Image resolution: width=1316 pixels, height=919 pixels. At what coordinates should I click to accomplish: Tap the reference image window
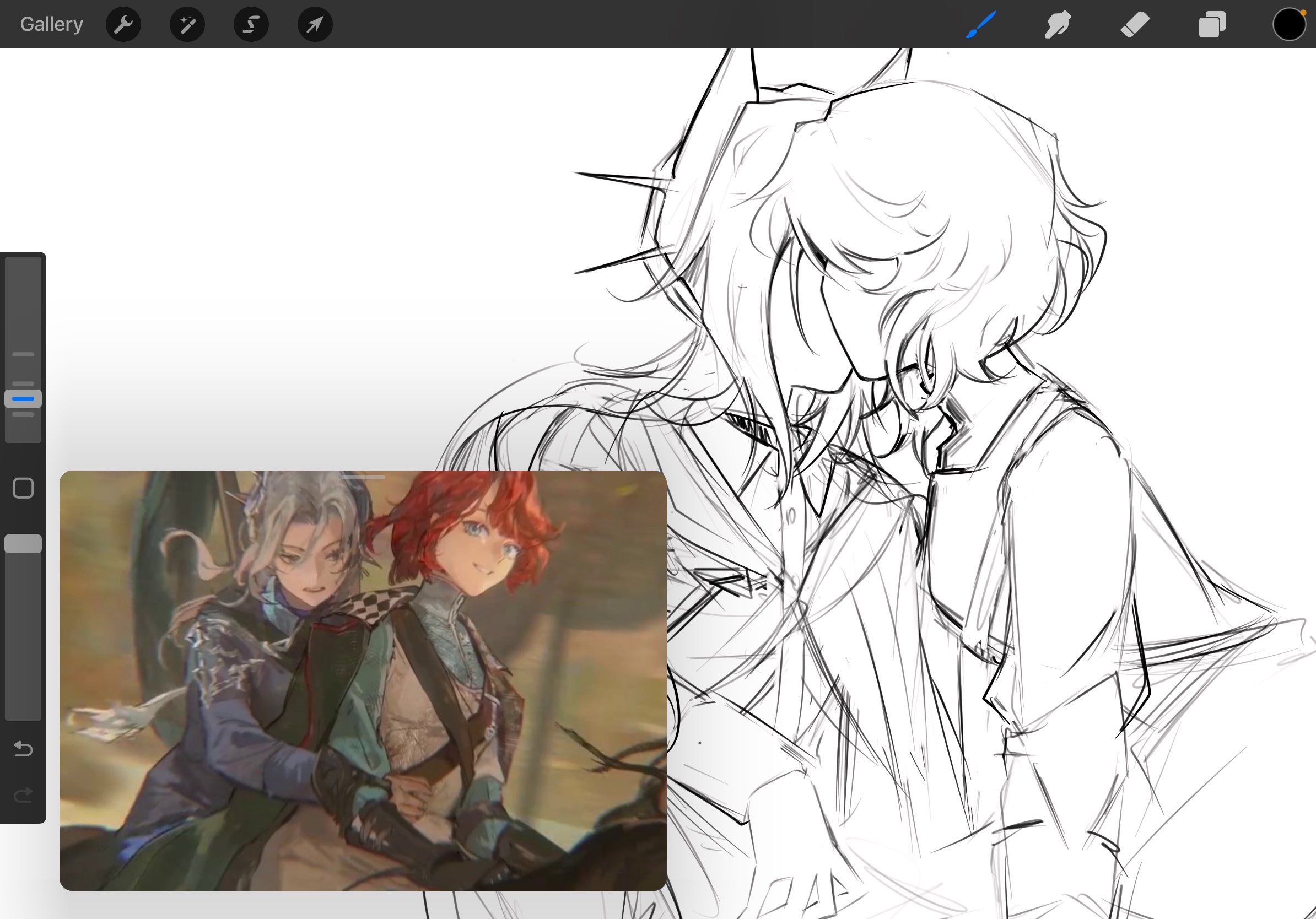click(x=363, y=680)
